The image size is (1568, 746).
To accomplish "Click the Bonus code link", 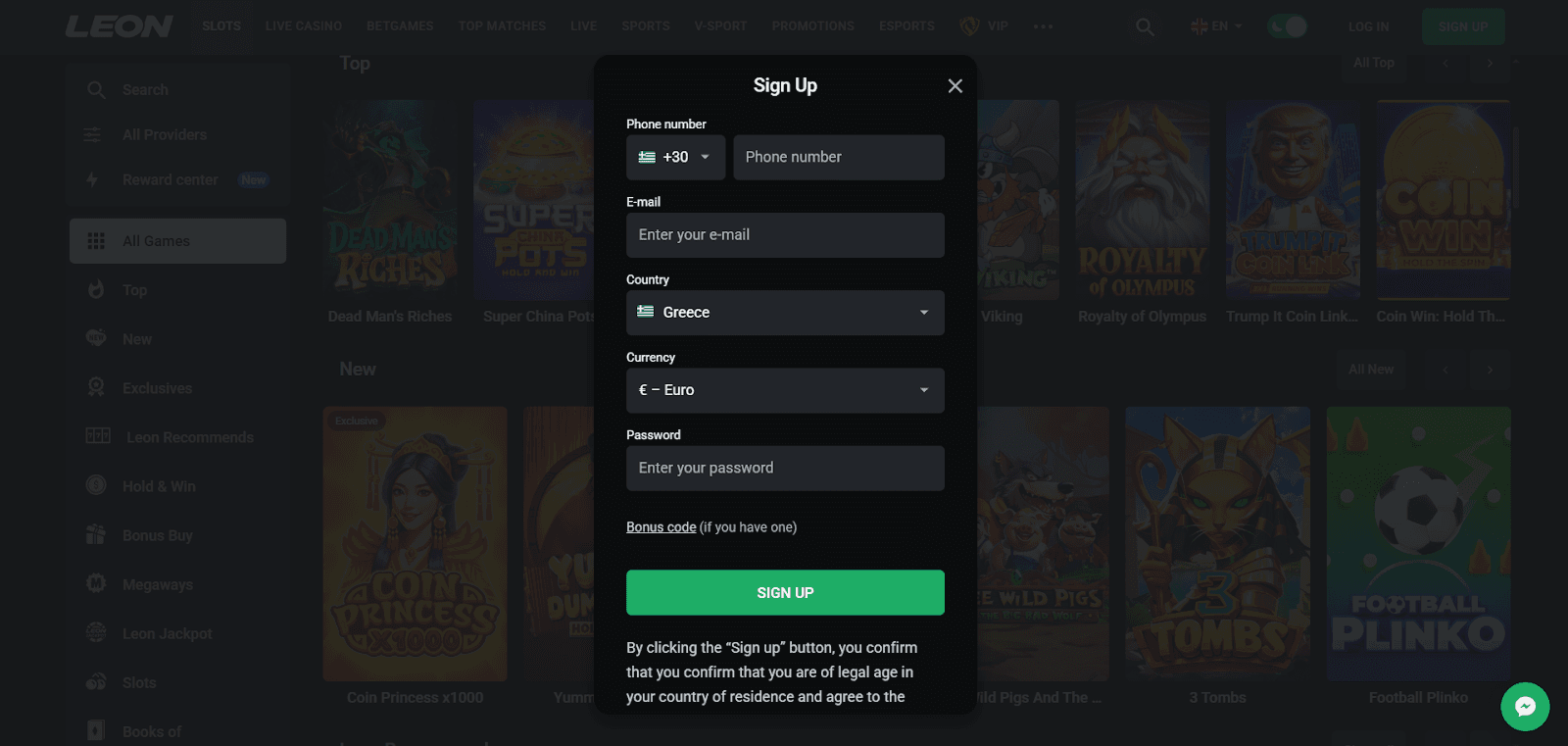I will (x=661, y=527).
